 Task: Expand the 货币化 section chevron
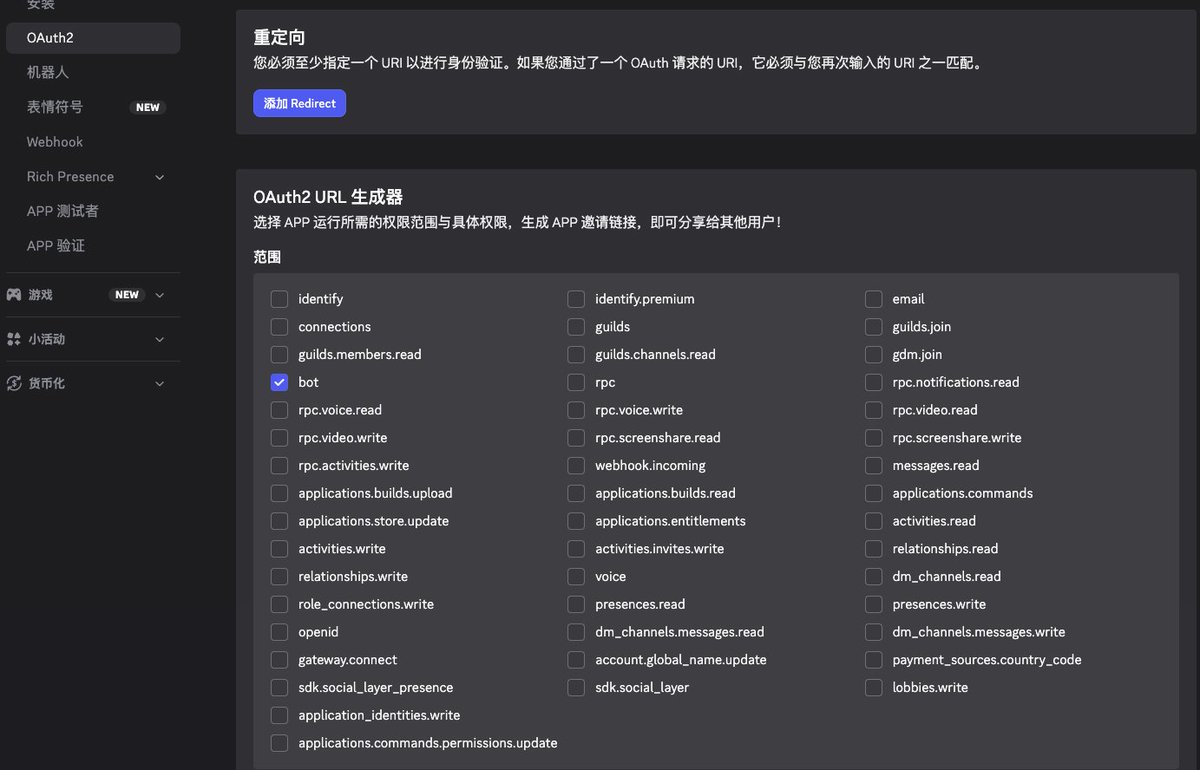tap(160, 383)
